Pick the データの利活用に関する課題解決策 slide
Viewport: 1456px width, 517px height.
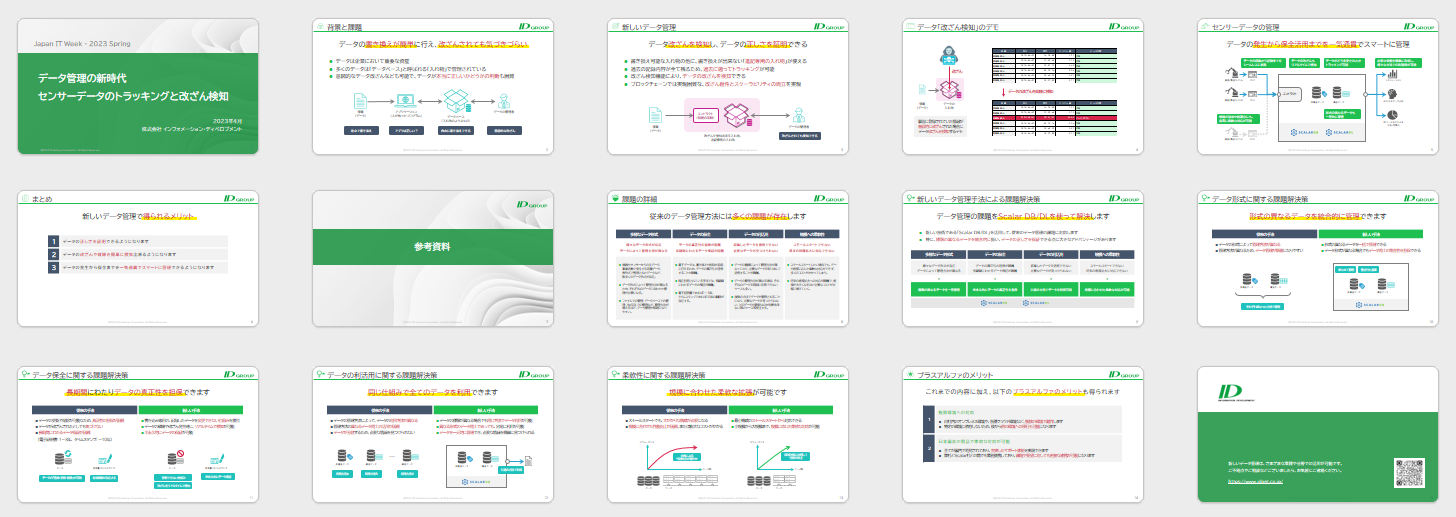coord(433,435)
